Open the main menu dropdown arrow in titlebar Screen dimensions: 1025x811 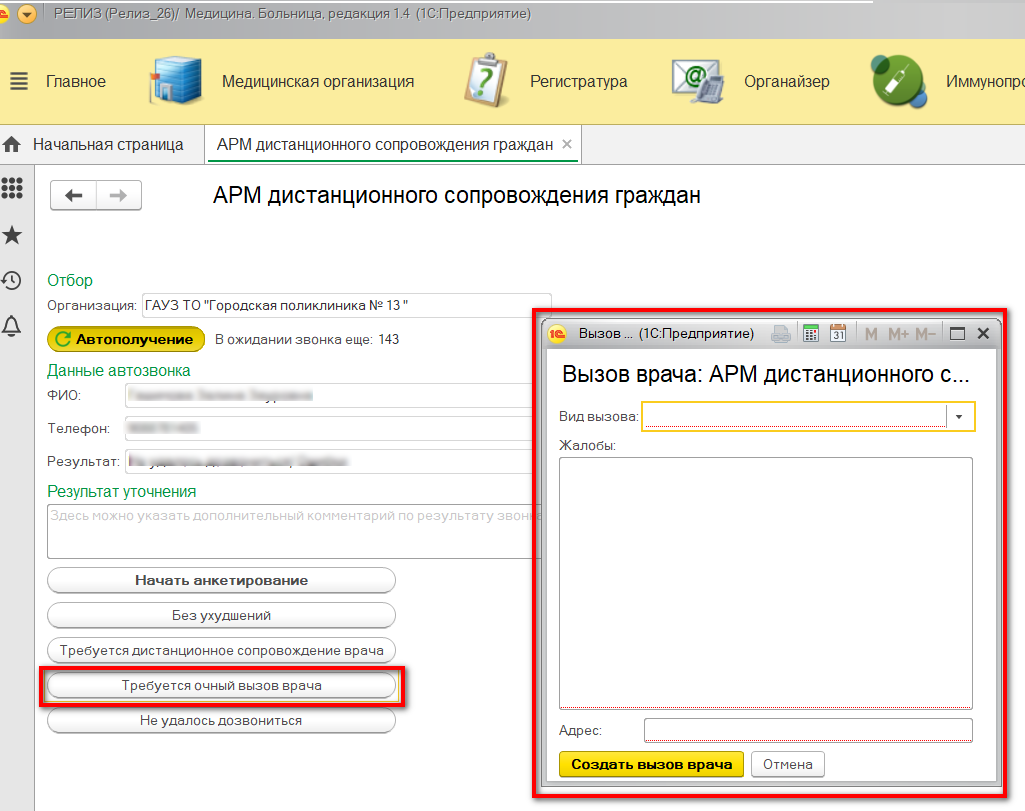(27, 14)
